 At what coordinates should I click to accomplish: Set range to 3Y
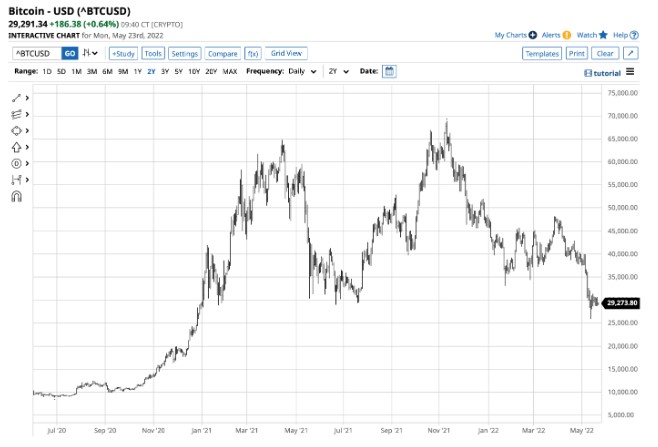[x=165, y=71]
